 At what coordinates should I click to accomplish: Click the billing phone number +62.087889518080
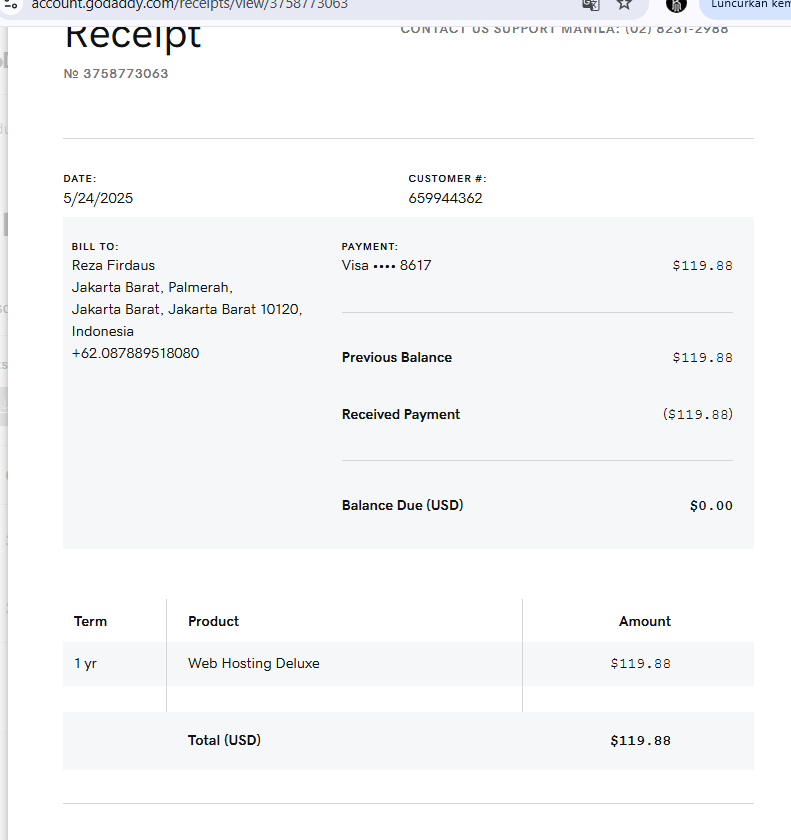coord(135,353)
